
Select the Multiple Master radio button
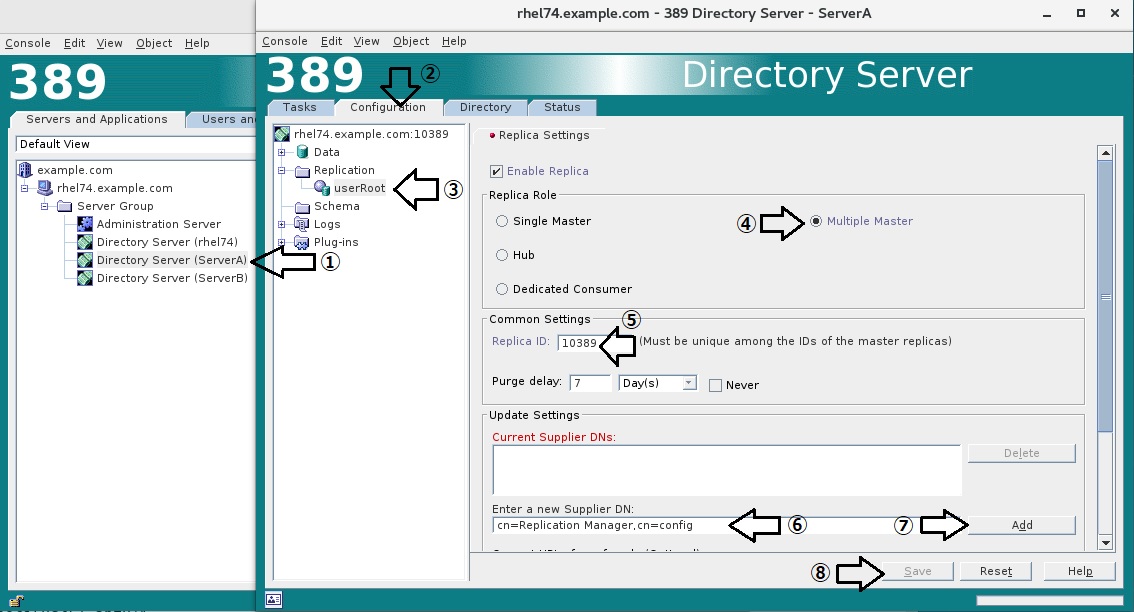tap(818, 221)
